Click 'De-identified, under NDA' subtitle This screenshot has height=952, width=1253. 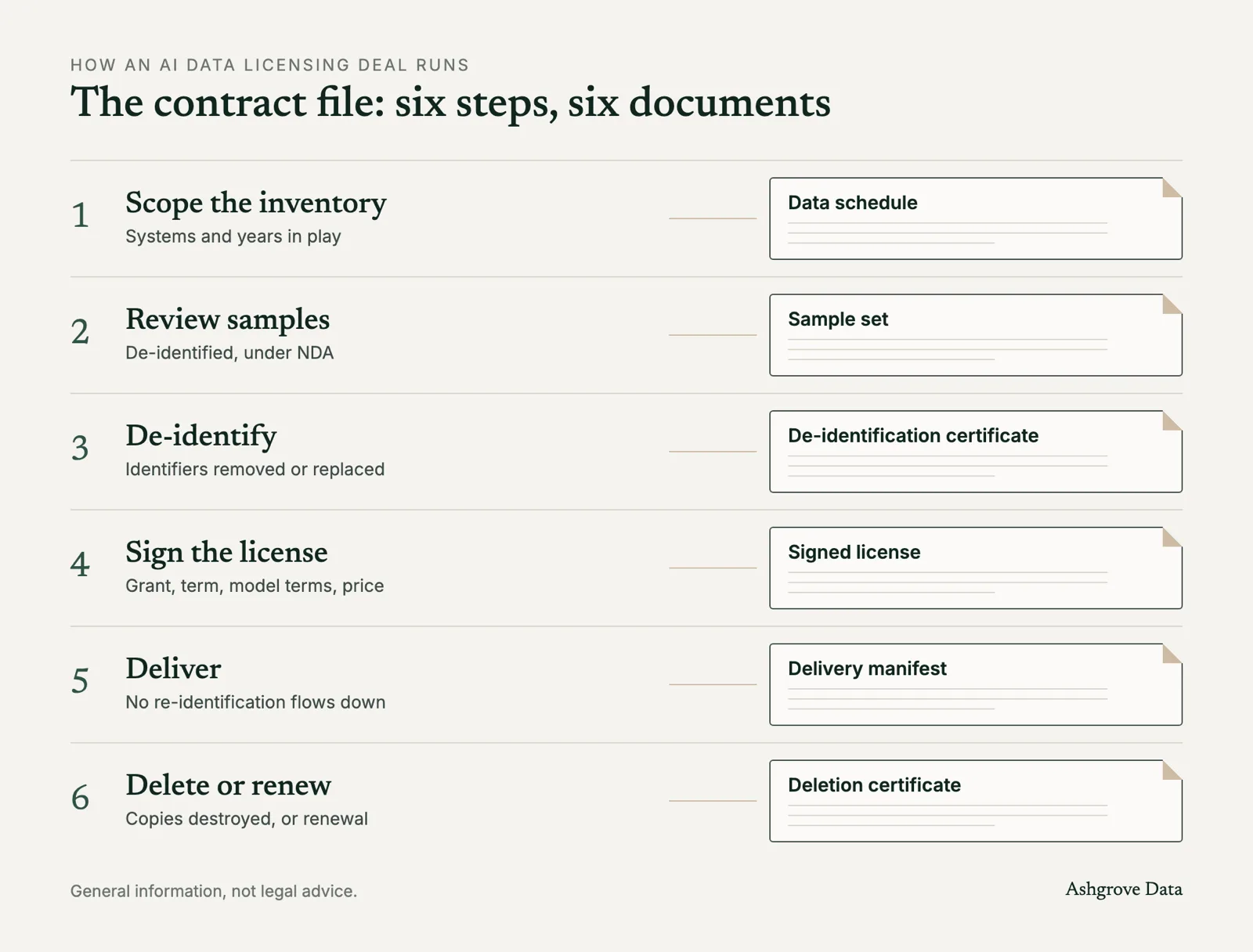click(x=229, y=353)
